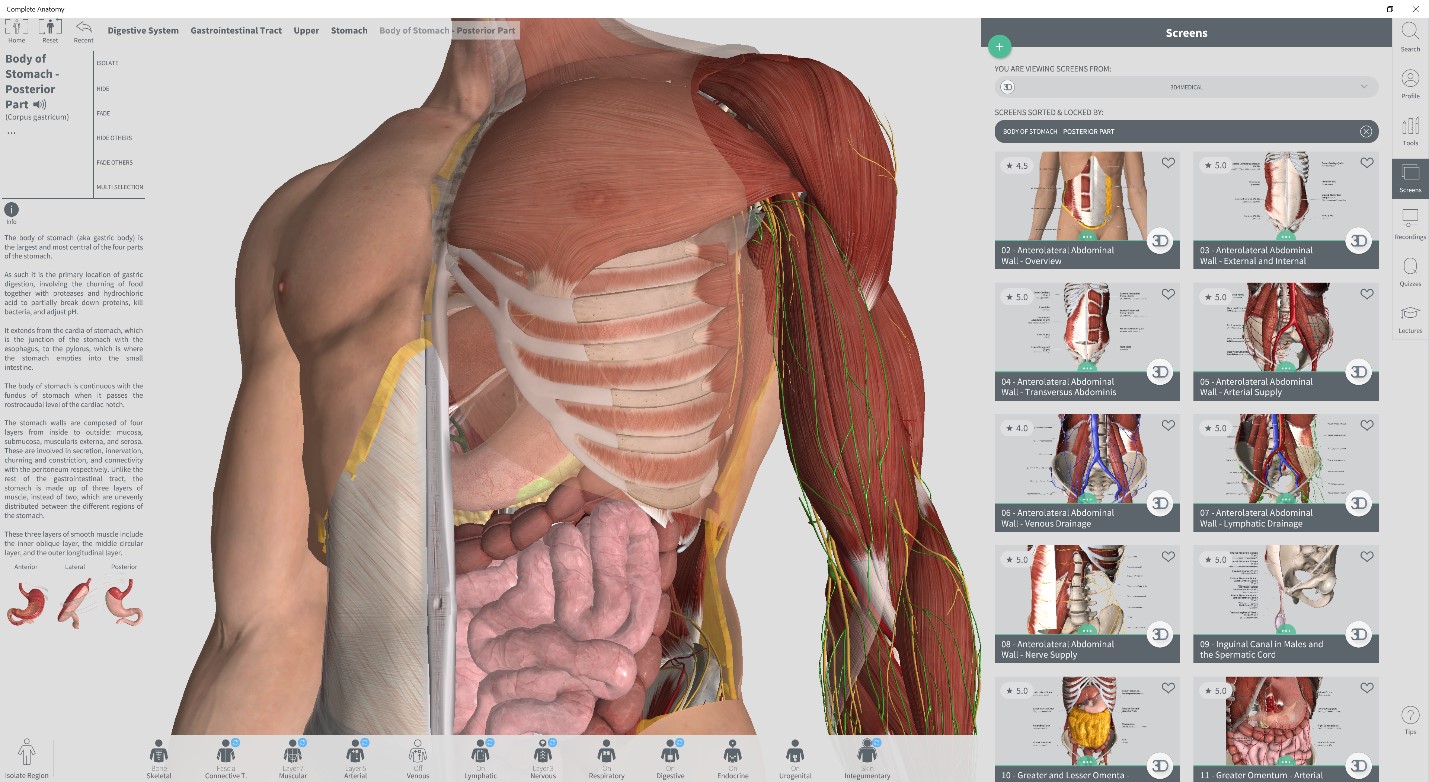
Task: Click the green plus add screen button
Action: [999, 46]
